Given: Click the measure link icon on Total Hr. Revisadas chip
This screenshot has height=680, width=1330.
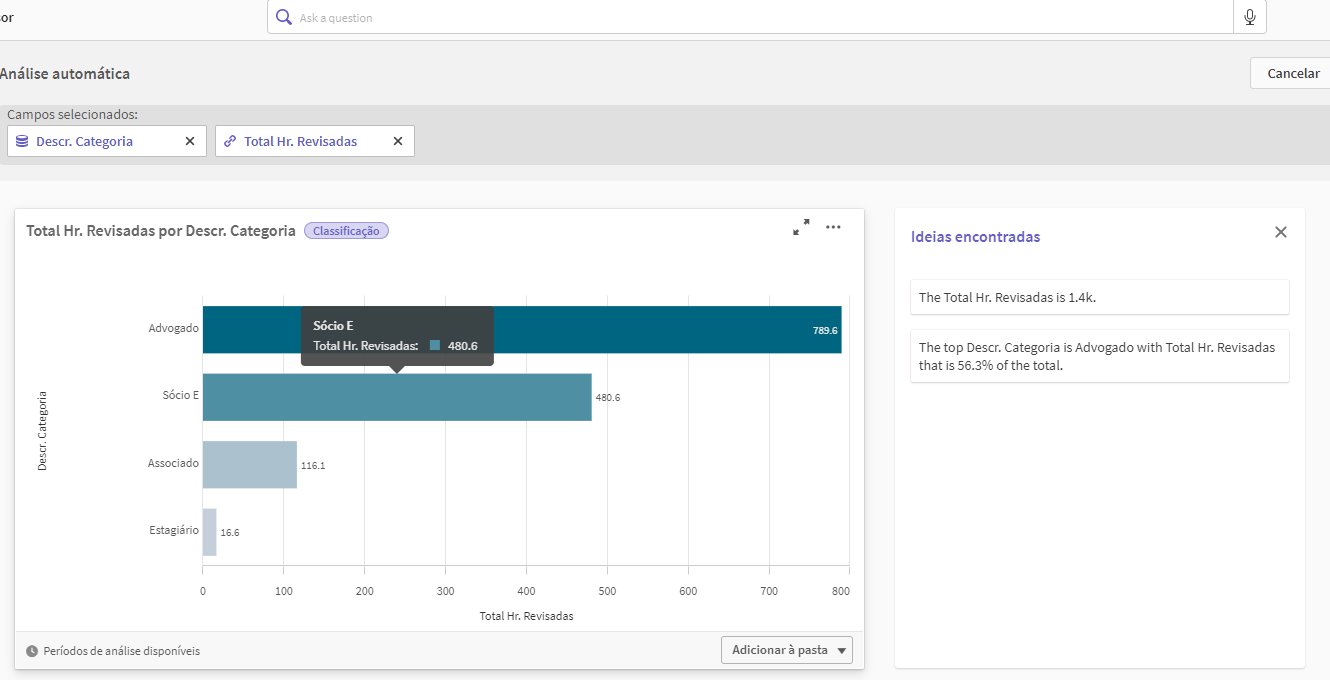Looking at the screenshot, I should [232, 140].
